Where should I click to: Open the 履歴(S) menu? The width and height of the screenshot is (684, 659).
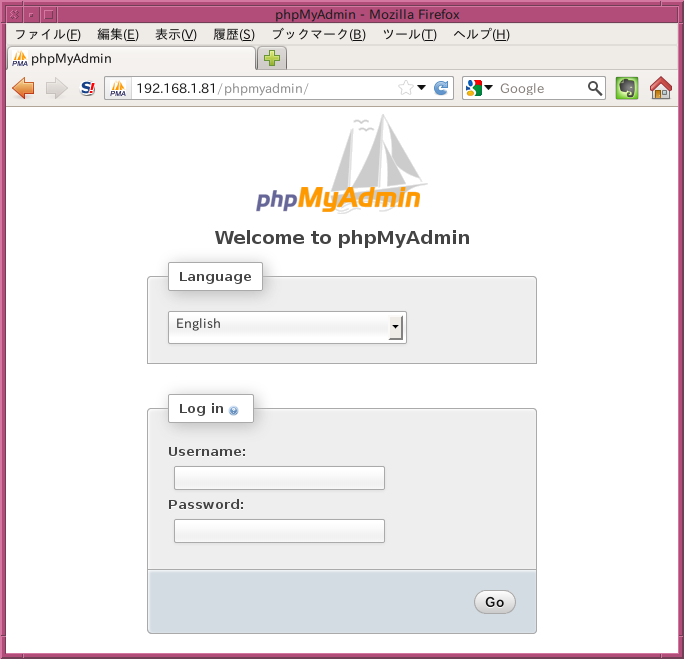point(234,34)
